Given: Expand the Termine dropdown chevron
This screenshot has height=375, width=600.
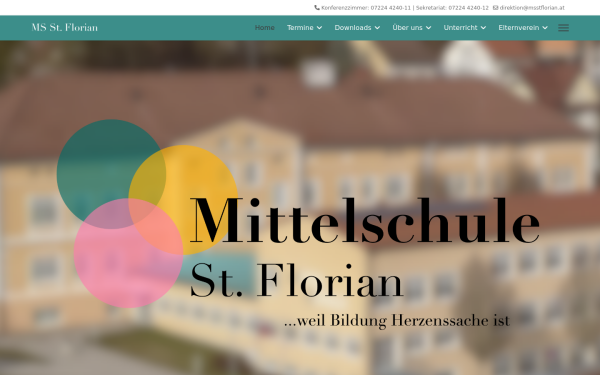Looking at the screenshot, I should pyautogui.click(x=319, y=28).
